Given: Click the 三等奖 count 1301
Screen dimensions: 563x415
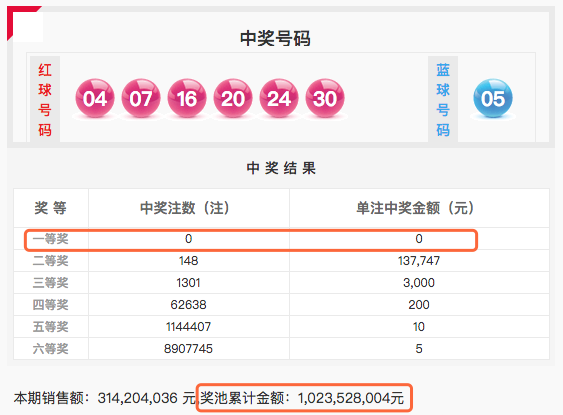Looking at the screenshot, I should coord(189,283).
